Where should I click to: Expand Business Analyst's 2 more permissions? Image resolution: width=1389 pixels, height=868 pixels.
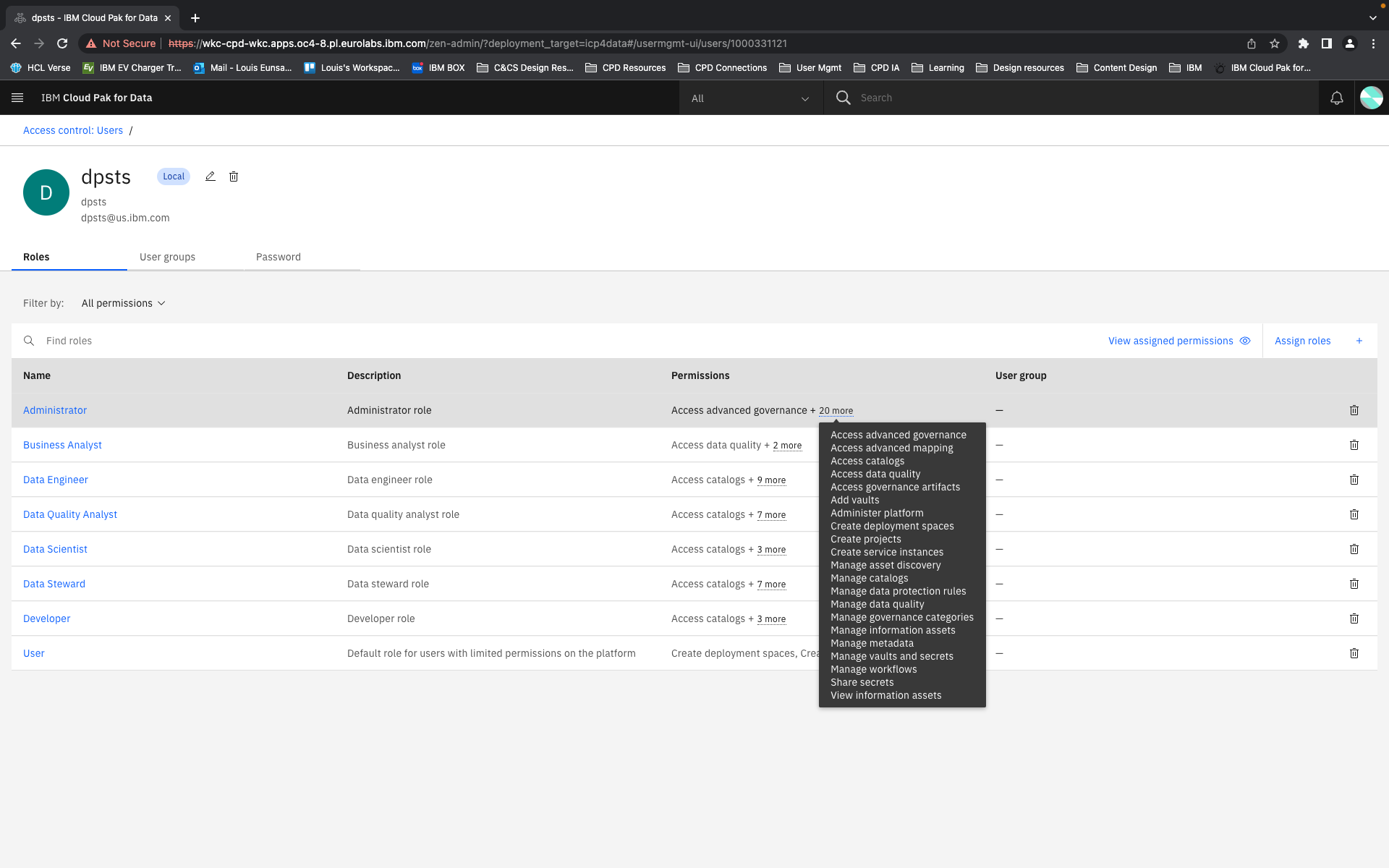point(787,446)
